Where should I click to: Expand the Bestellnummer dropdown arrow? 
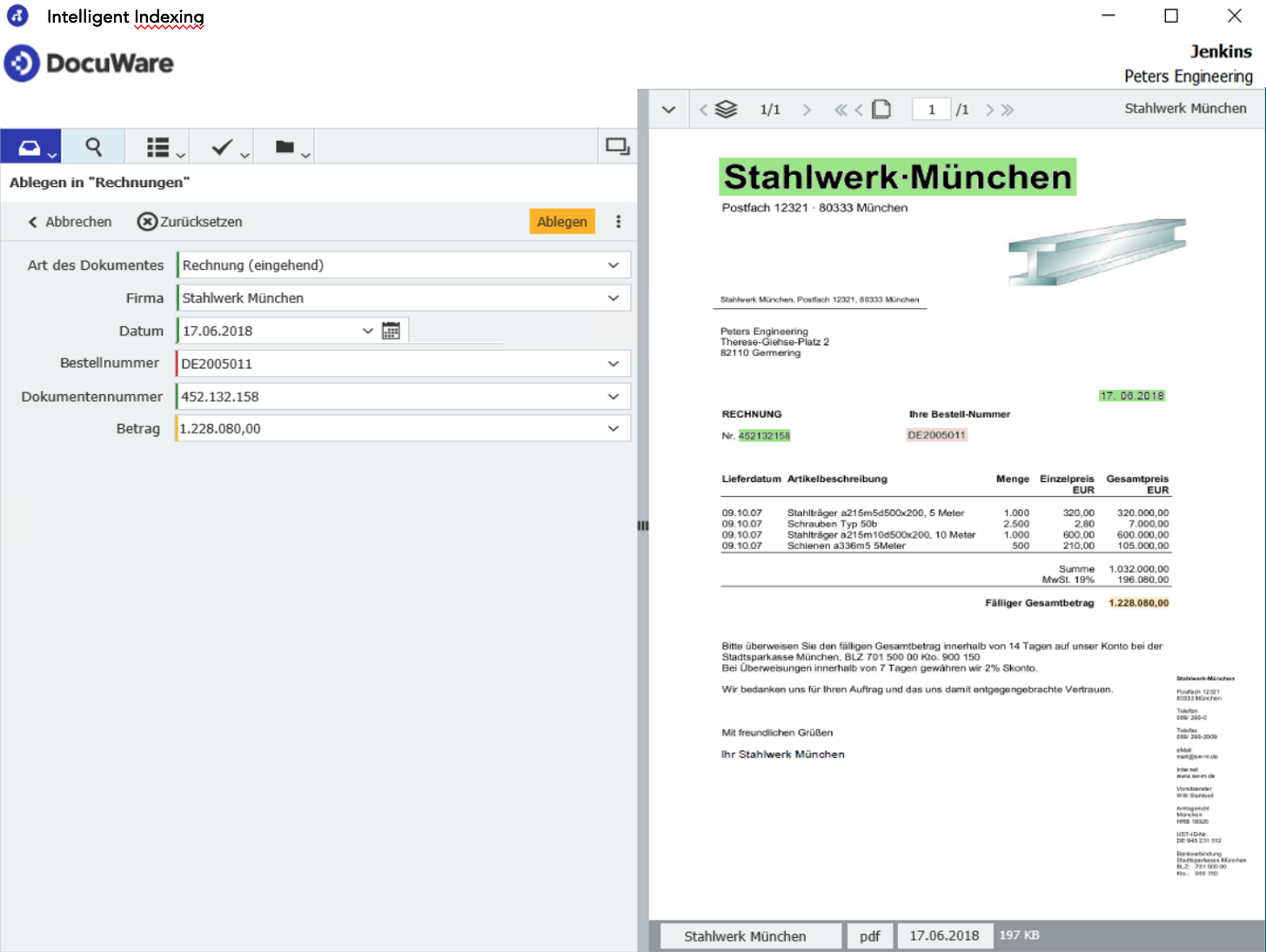pos(613,364)
